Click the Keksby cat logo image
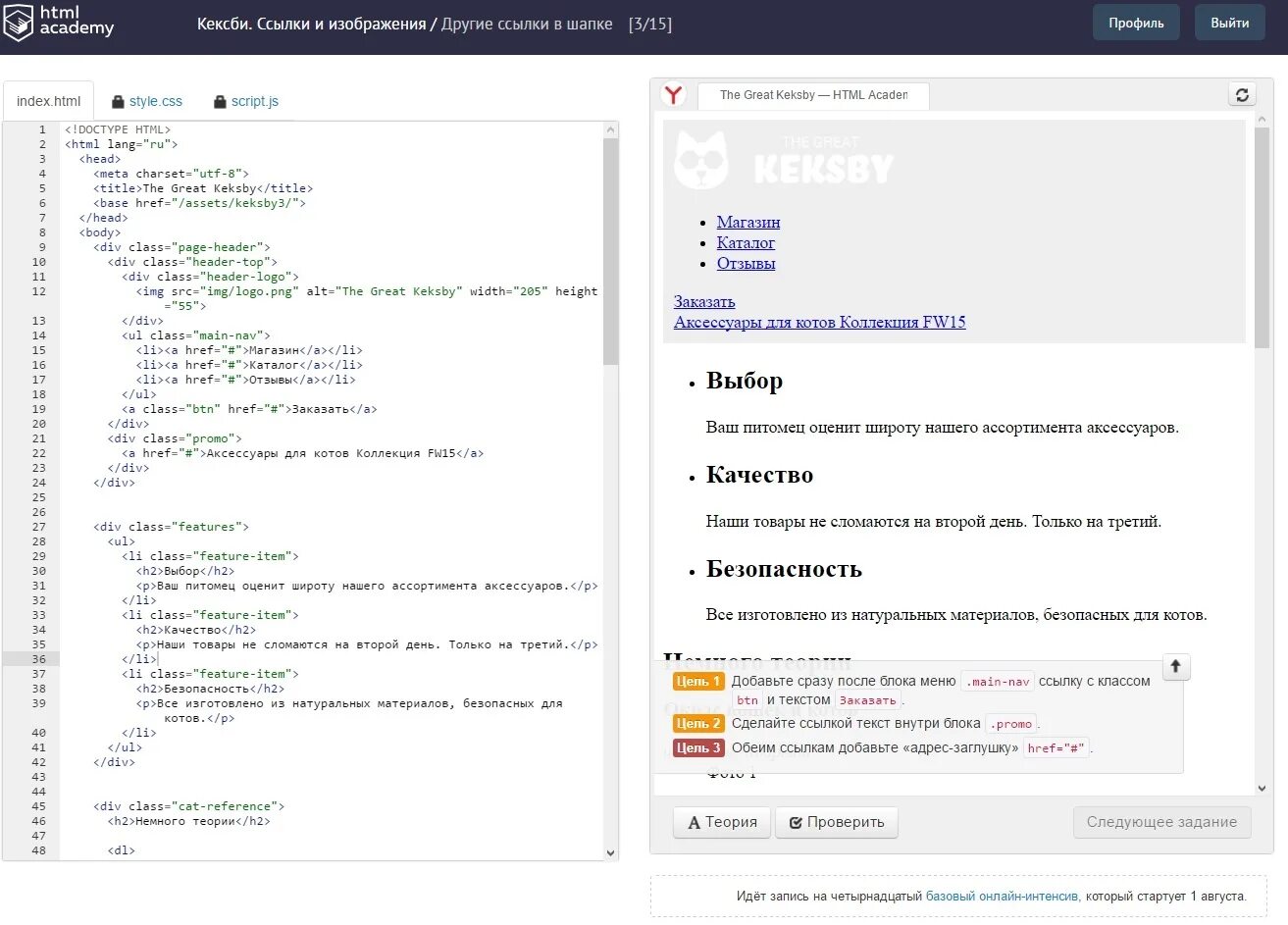The width and height of the screenshot is (1288, 925). click(x=784, y=161)
